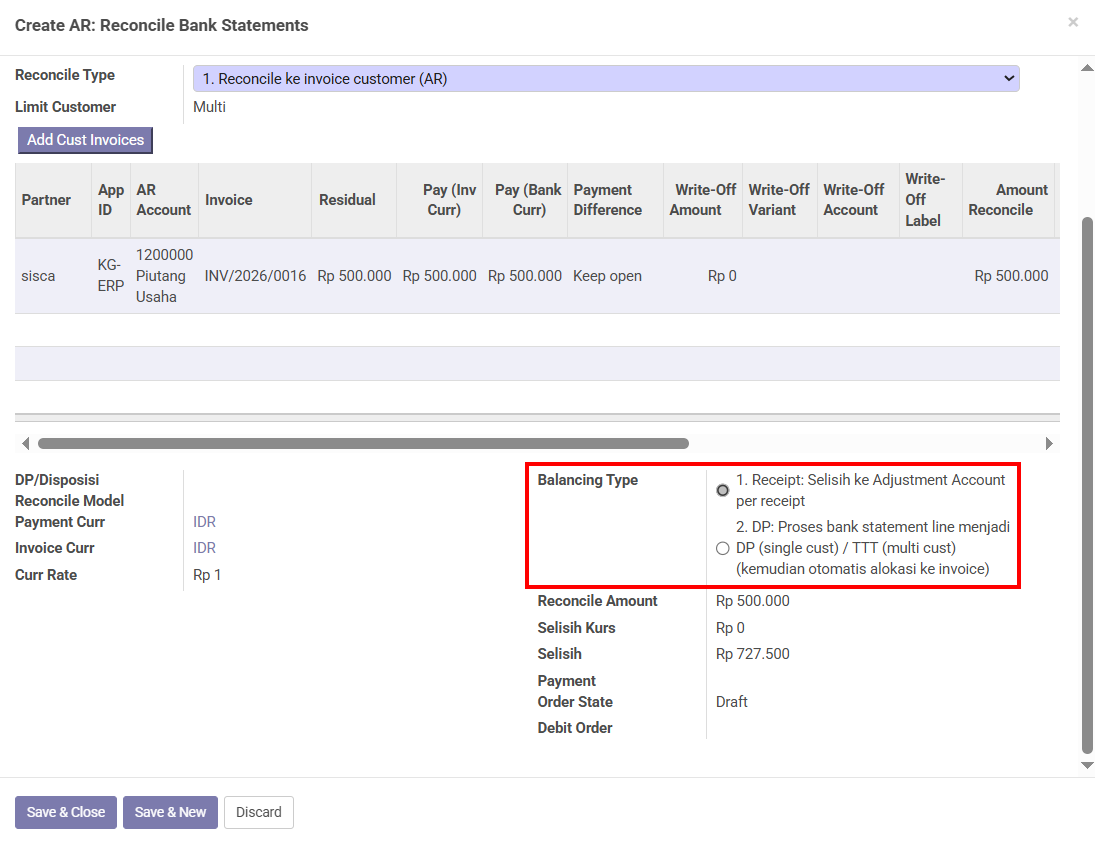Select DP balancing type radio option
The height and width of the screenshot is (847, 1095).
tap(723, 548)
